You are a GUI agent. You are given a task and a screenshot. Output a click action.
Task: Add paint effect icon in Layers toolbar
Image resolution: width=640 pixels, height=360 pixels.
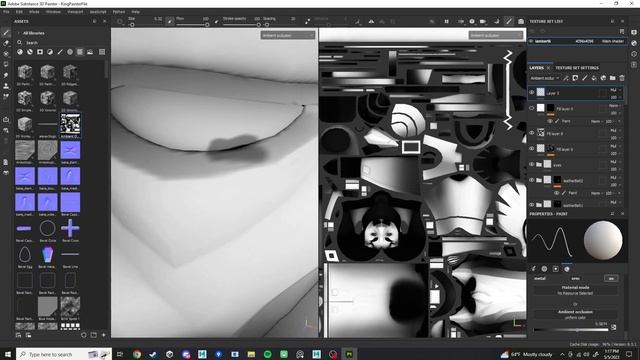click(566, 78)
